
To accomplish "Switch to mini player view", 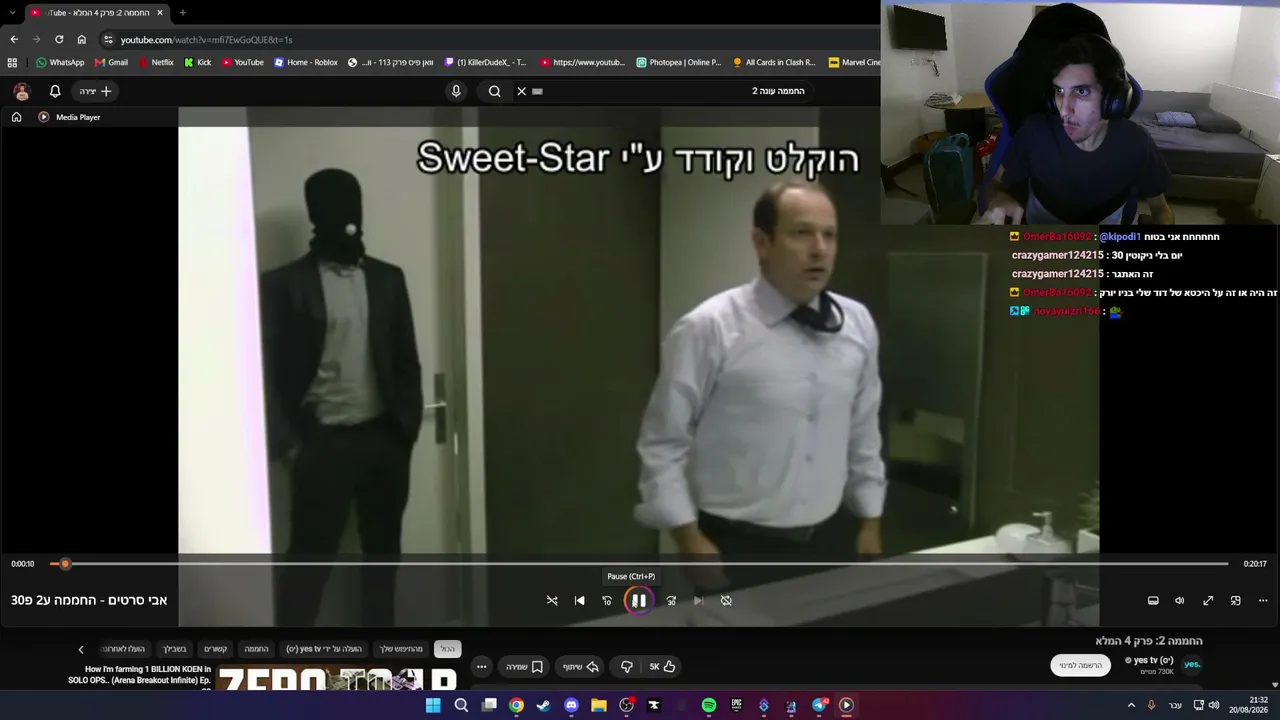I will pyautogui.click(x=1236, y=600).
